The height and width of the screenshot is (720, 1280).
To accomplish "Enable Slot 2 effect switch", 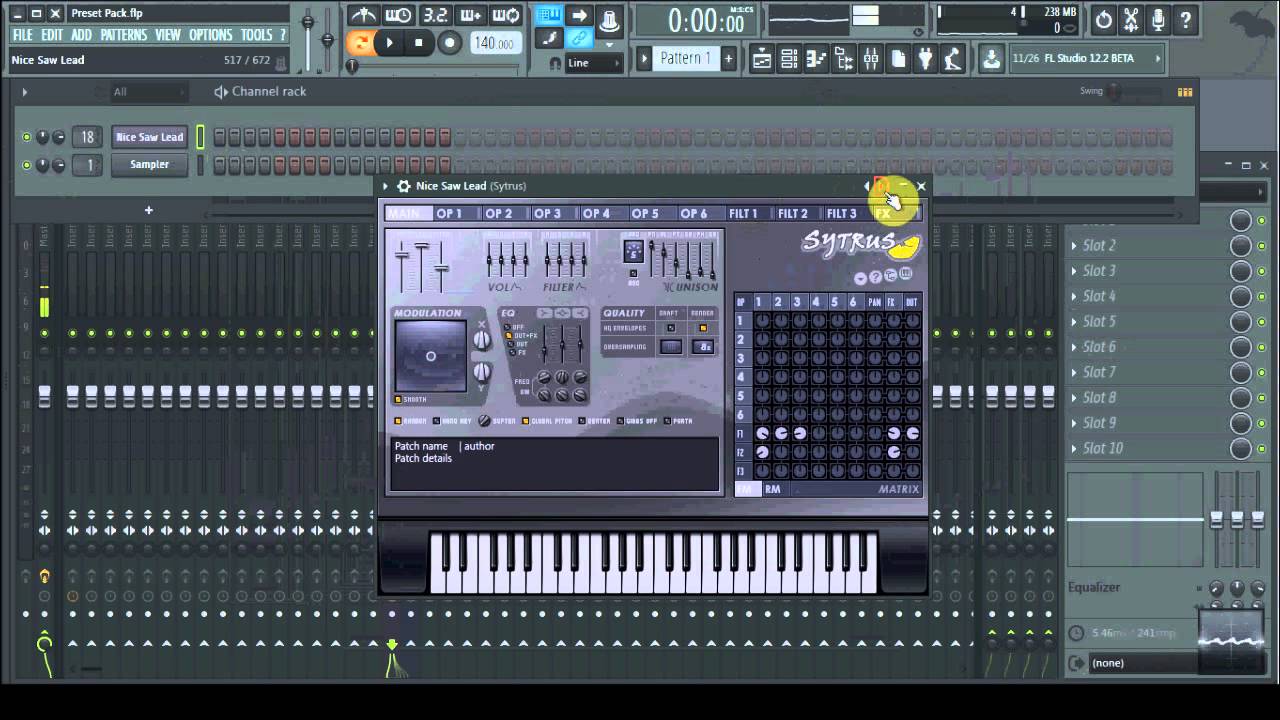I will (x=1261, y=246).
